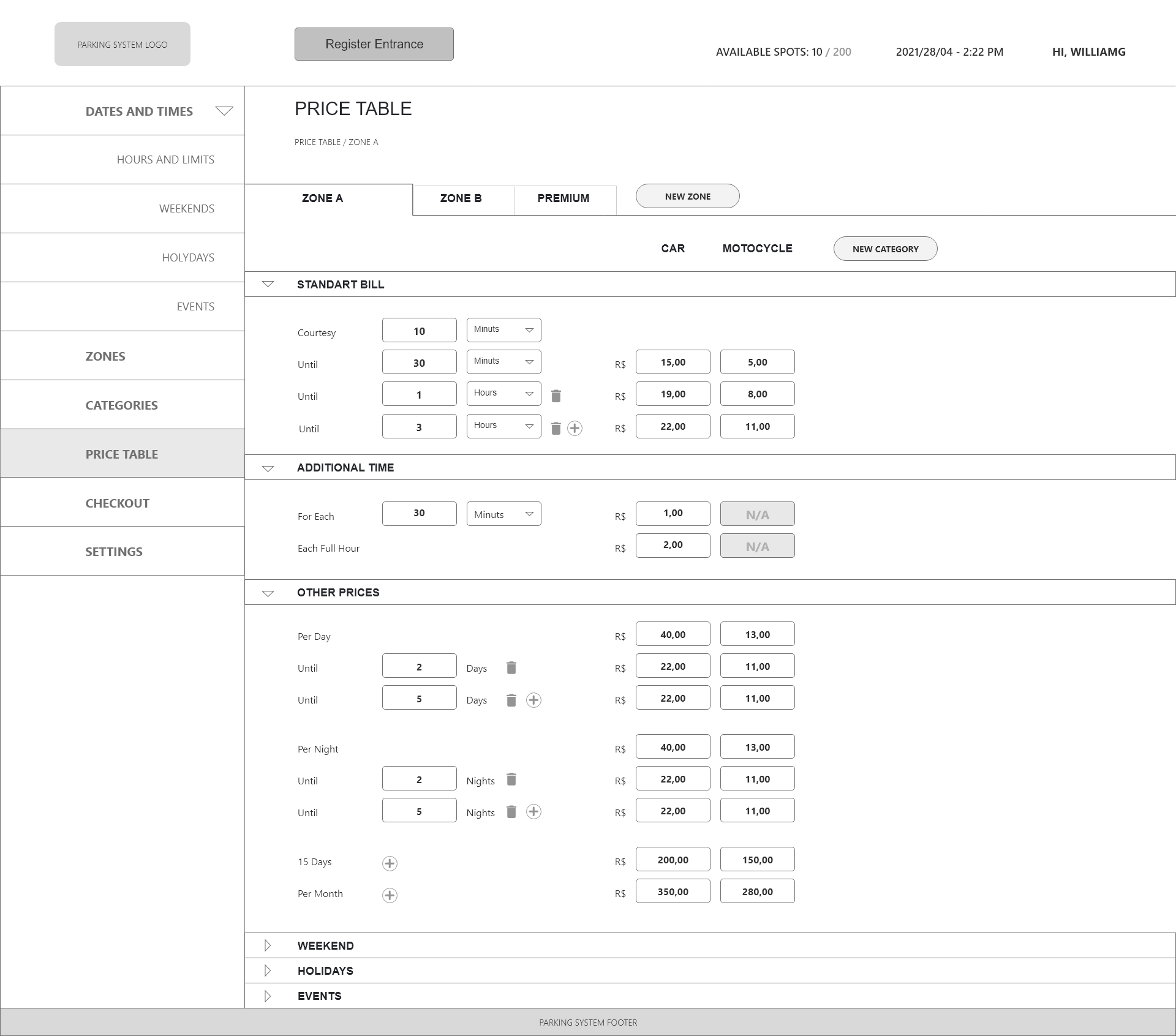Open the Until 1 Hours unit dropdown

coord(503,394)
